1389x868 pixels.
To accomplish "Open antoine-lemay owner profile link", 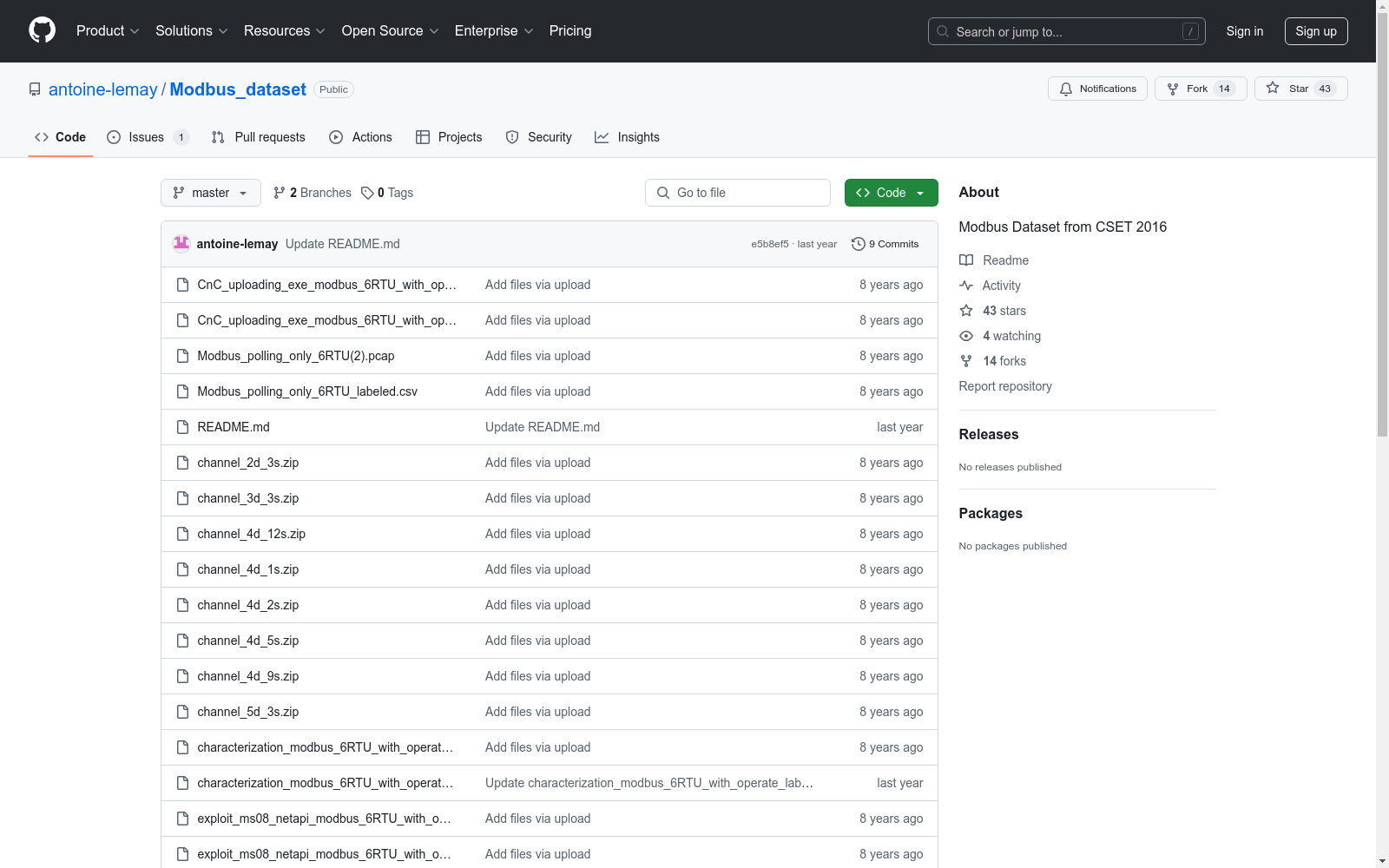I will pos(103,89).
